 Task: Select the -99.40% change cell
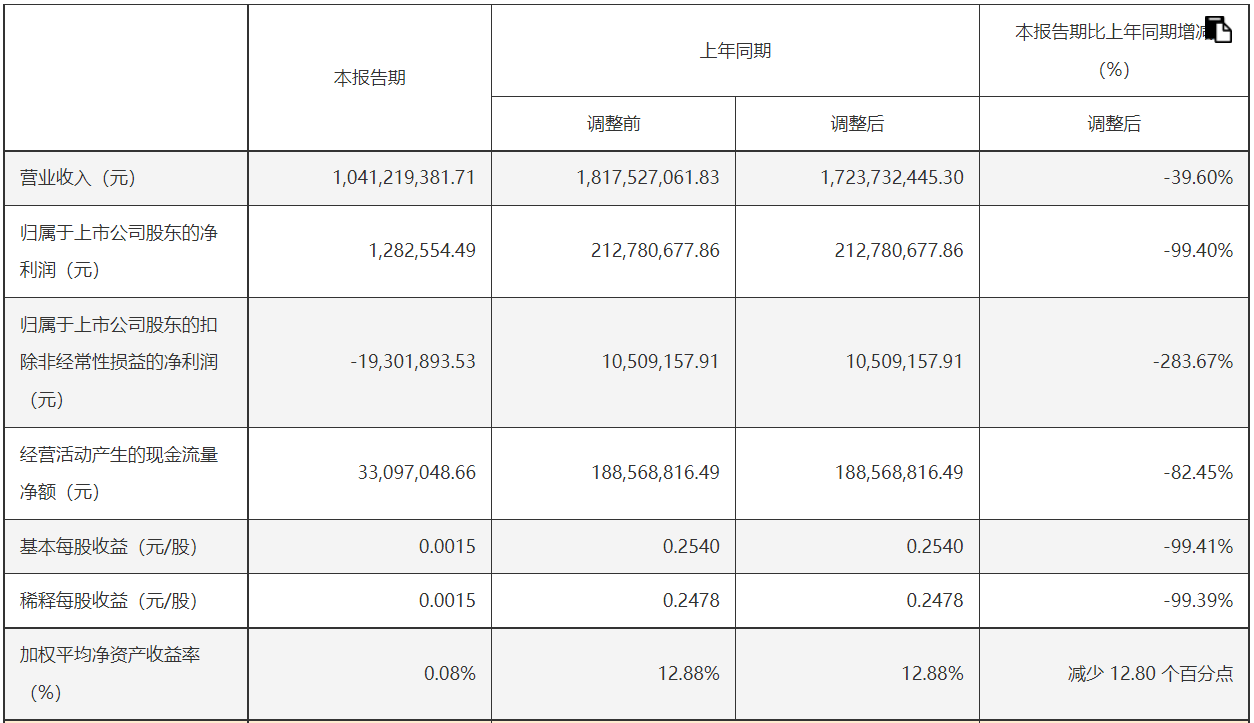(x=1198, y=251)
